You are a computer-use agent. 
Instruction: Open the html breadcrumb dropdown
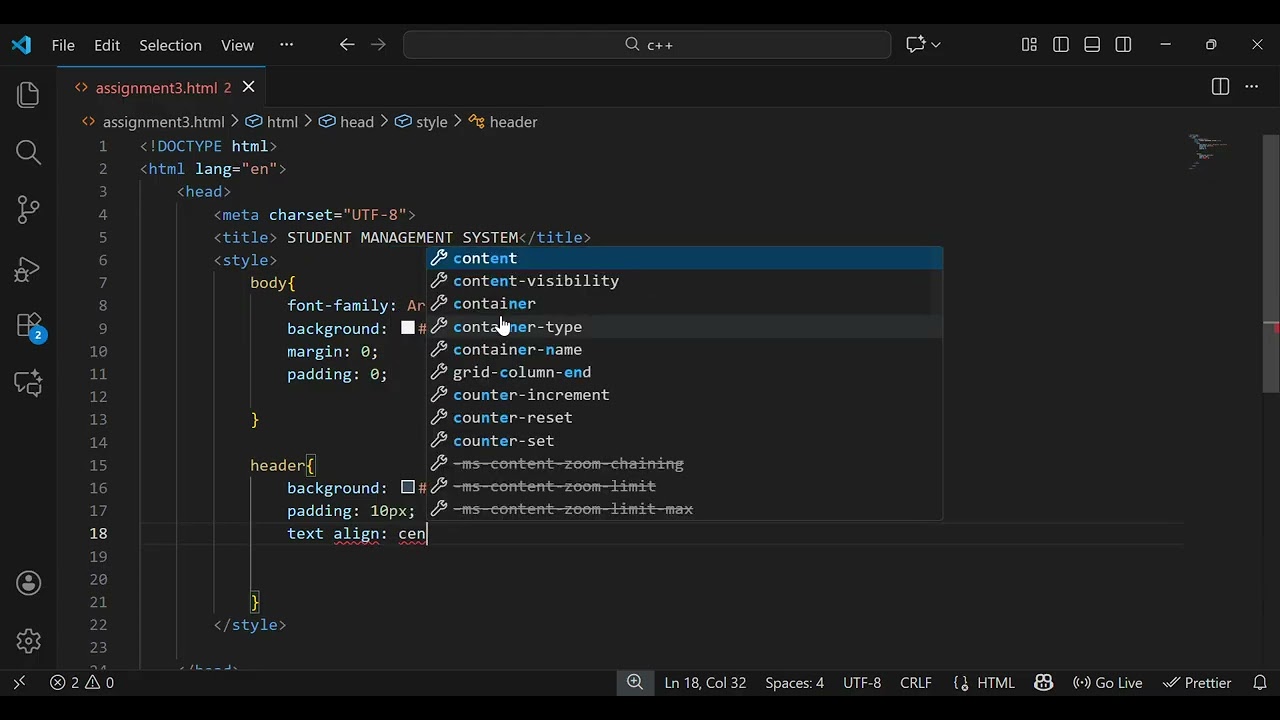272,122
